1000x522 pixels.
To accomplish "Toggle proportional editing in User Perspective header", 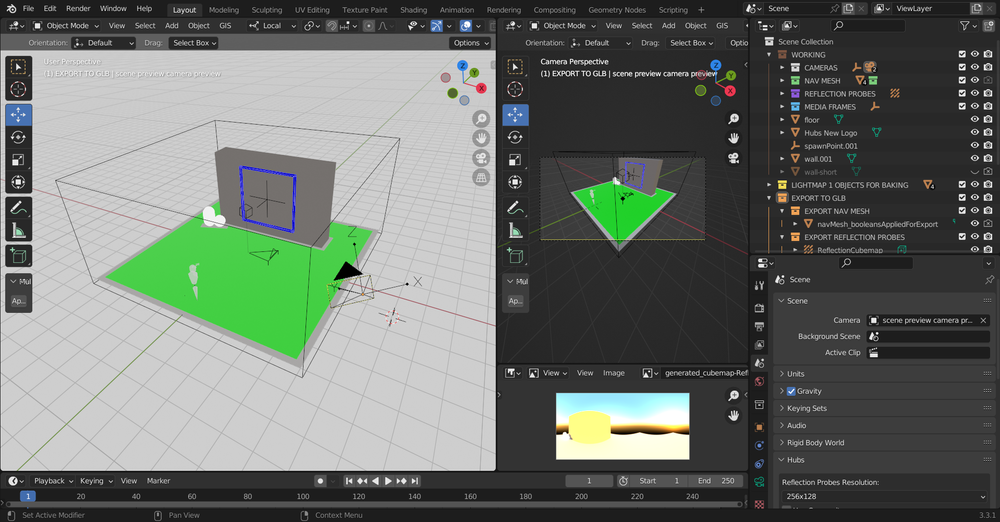I will (369, 26).
